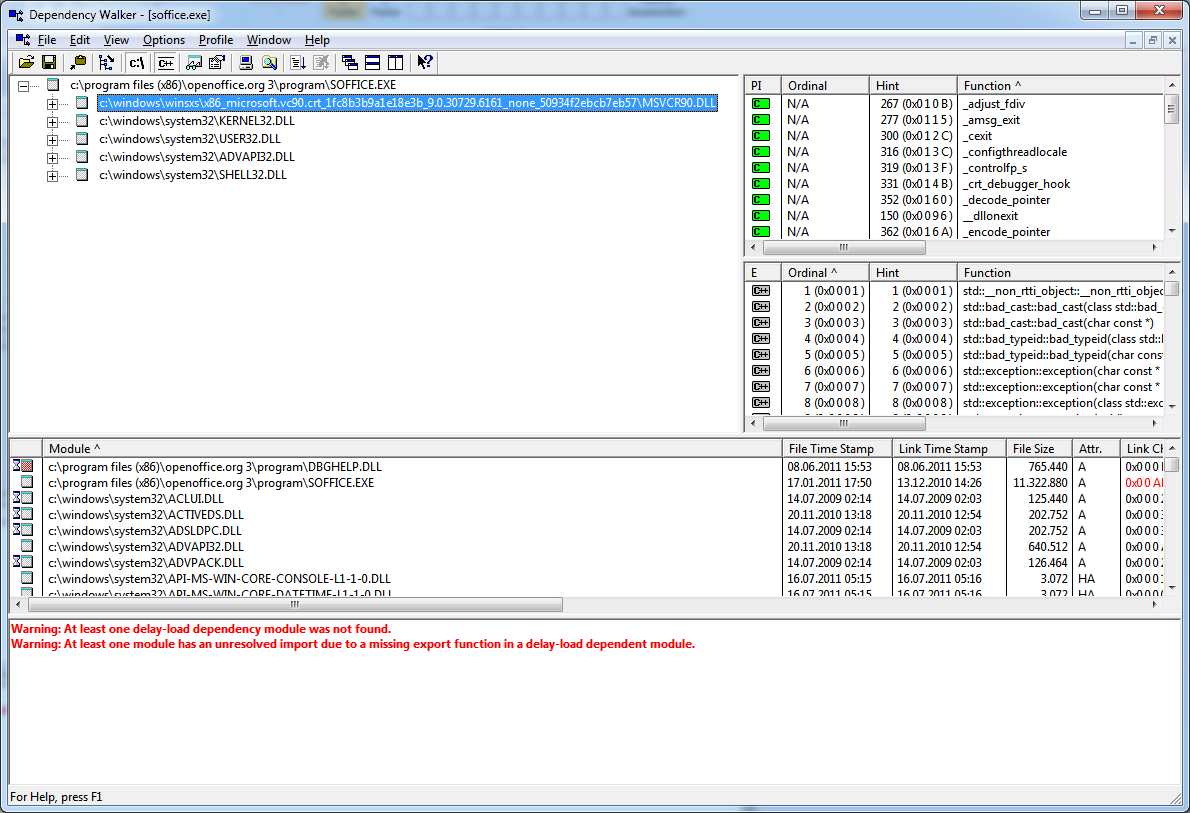This screenshot has width=1190, height=813.
Task: Sort imports by Function ^ column header
Action: click(1059, 85)
